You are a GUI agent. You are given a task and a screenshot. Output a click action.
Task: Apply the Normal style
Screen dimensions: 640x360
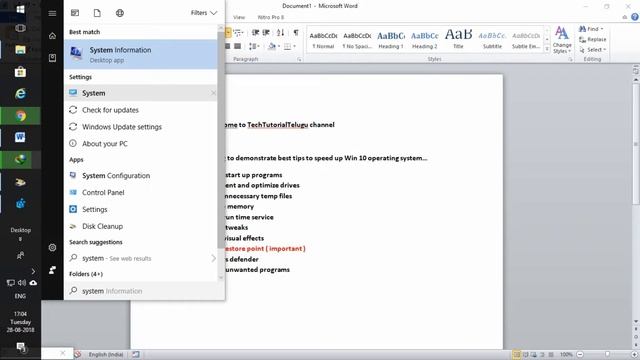pos(323,40)
